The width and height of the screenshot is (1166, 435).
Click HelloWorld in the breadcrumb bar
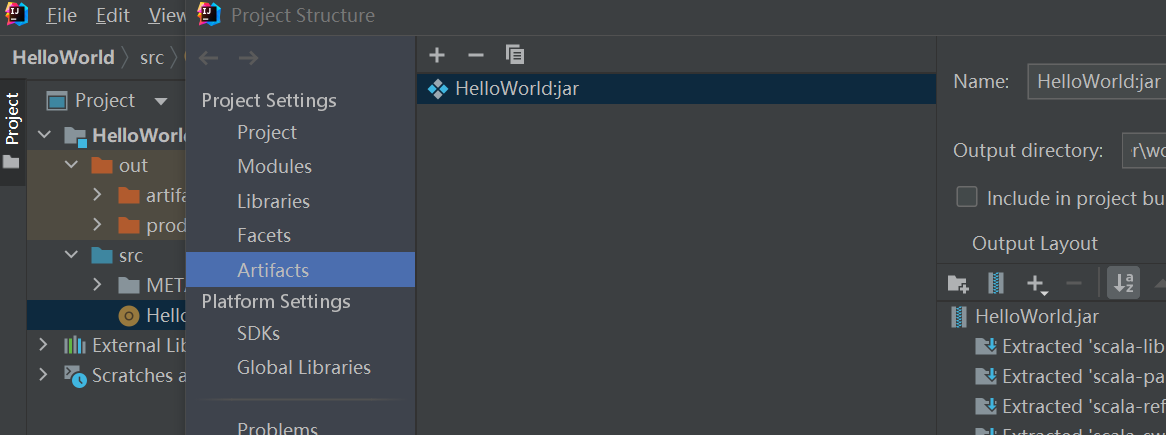point(63,57)
